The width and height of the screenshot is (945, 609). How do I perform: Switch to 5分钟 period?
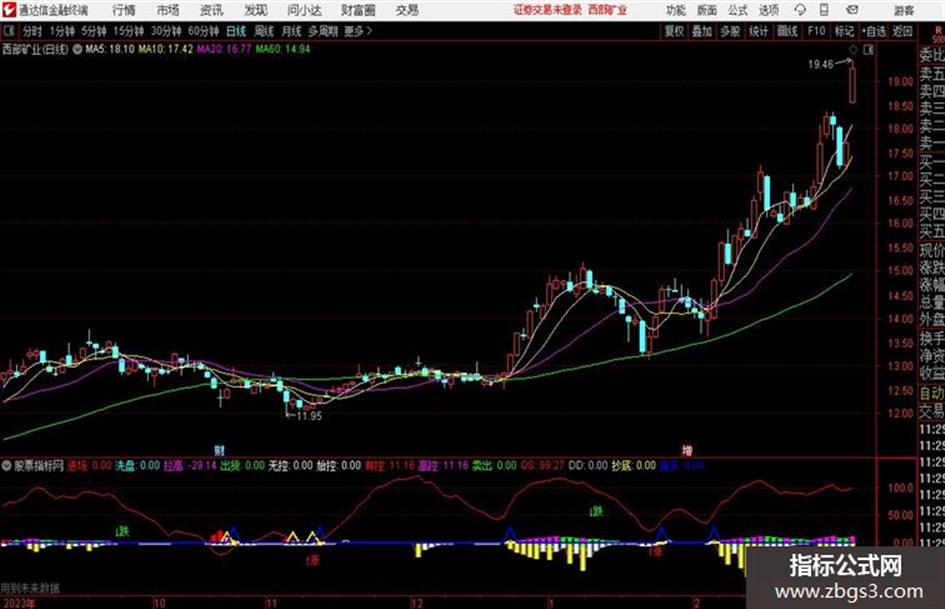[x=94, y=31]
